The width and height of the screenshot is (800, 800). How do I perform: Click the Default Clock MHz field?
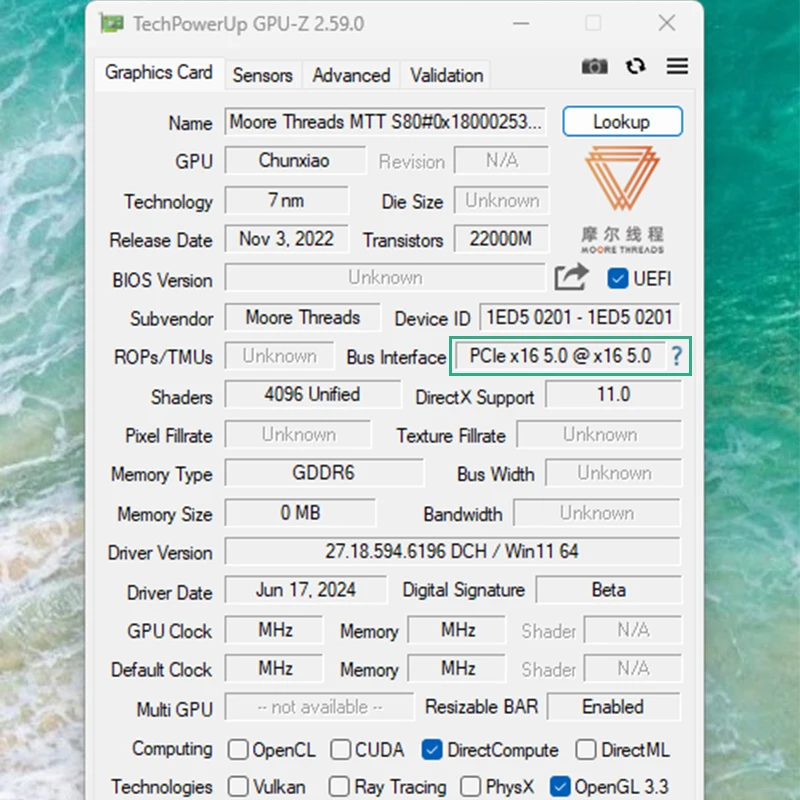[274, 668]
